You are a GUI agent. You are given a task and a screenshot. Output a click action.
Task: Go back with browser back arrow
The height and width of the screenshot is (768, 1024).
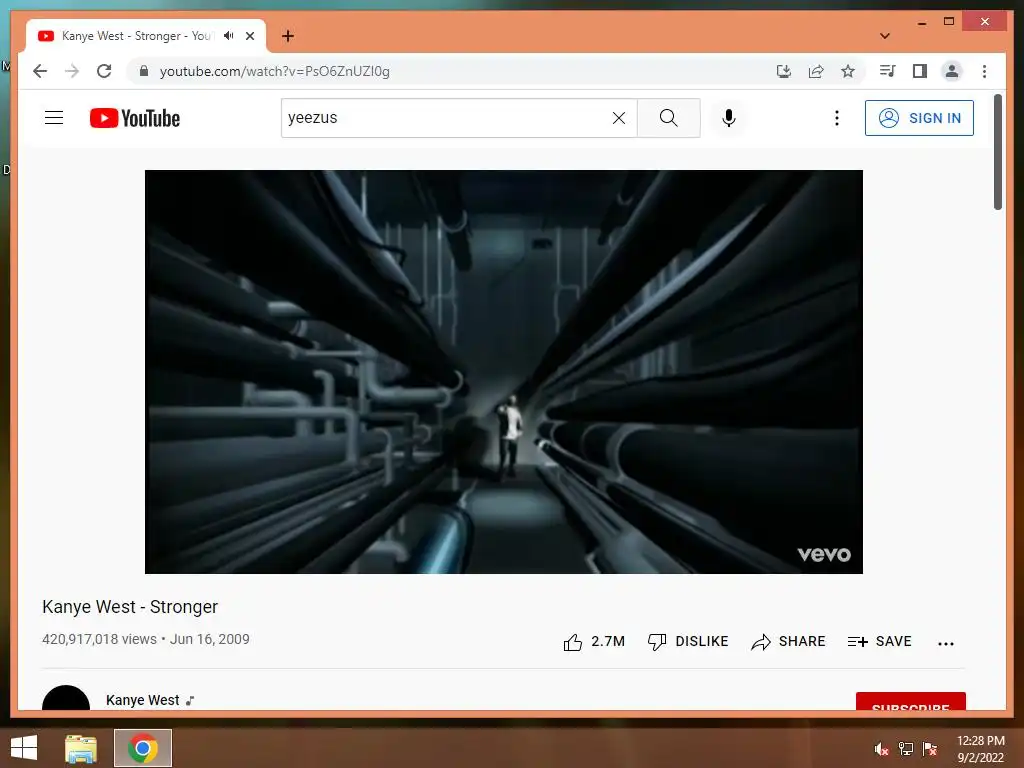(x=40, y=71)
